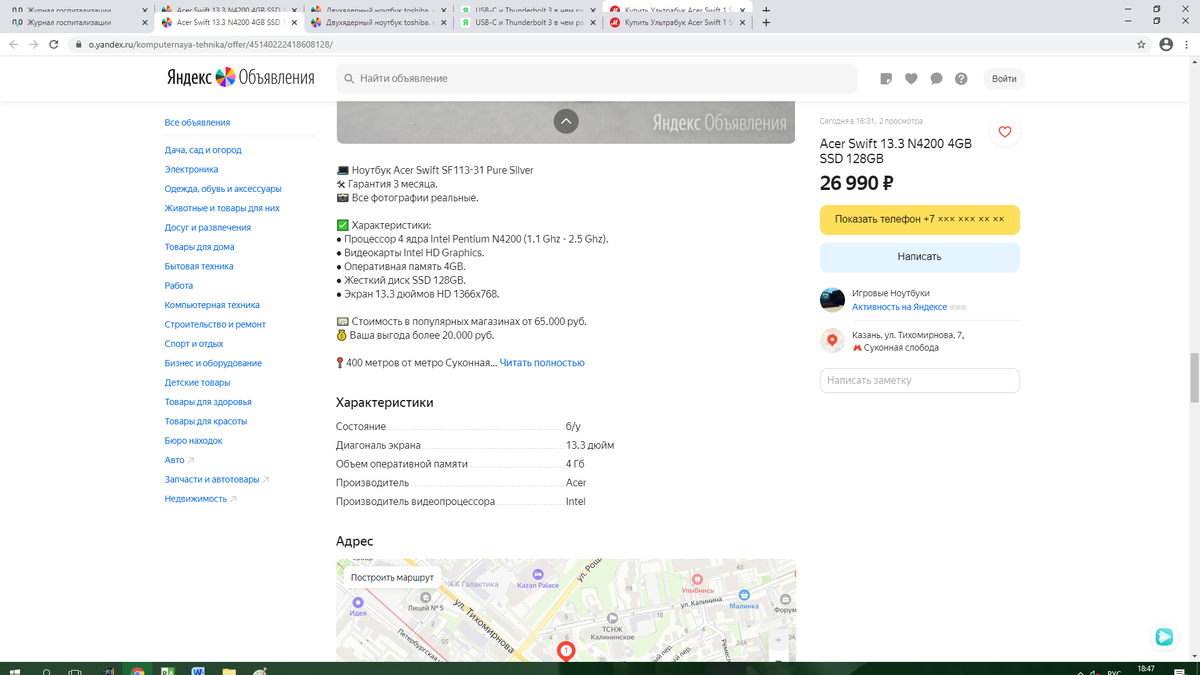The height and width of the screenshot is (675, 1200).
Task: Go back with browser back arrow
Action: 13,45
